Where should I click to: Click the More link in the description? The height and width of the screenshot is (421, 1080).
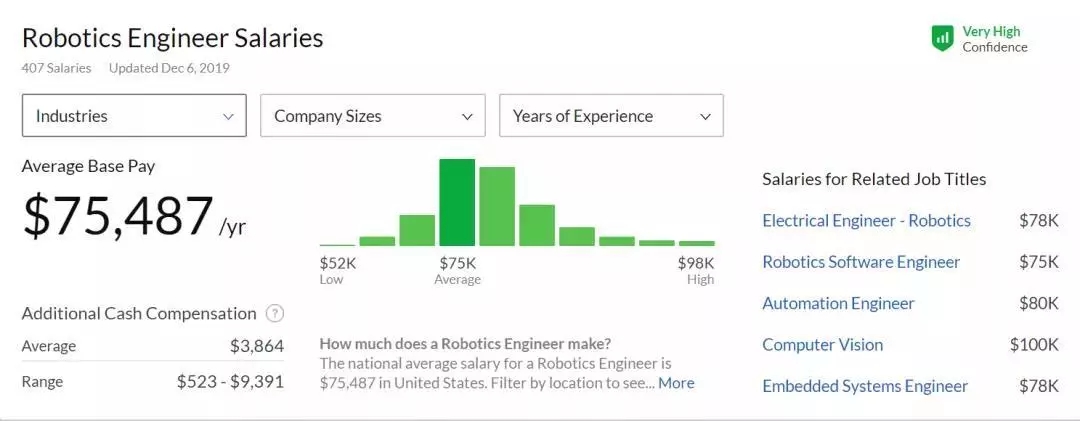(x=676, y=383)
